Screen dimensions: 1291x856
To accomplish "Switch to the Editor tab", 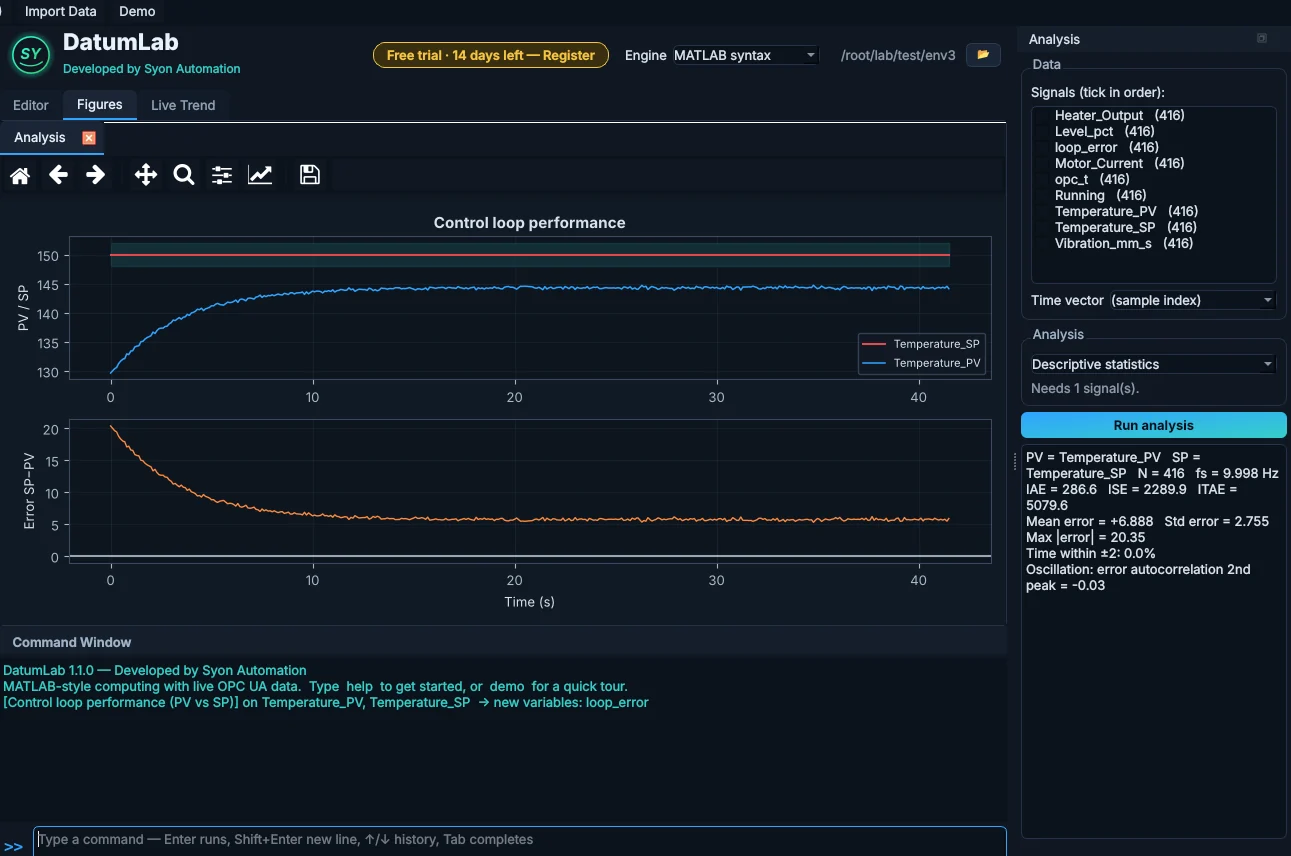I will (x=31, y=105).
